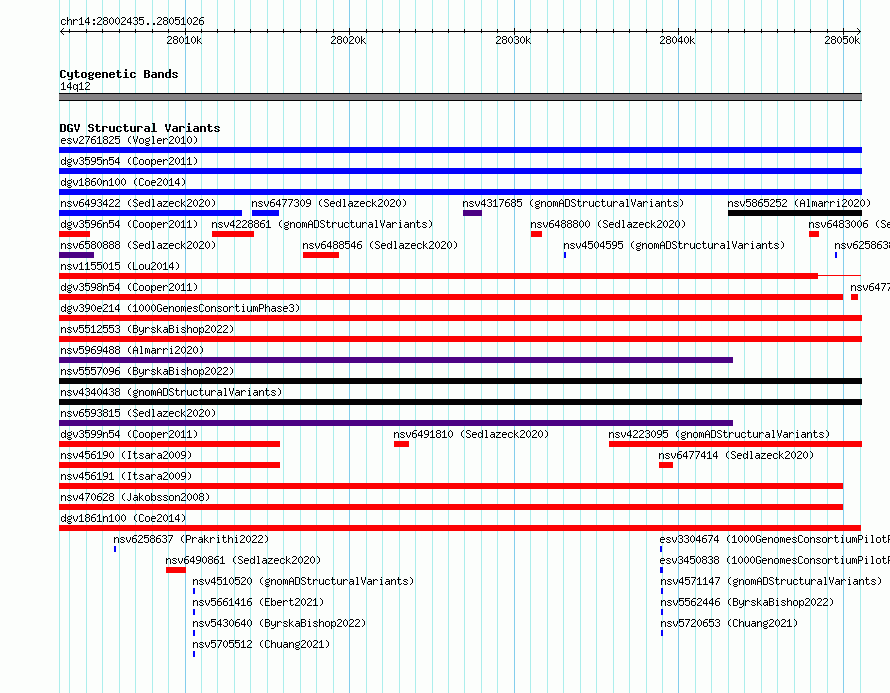890x693 pixels.
Task: Open nsv5865252 (Almarri2020) variant
Action: (799, 203)
